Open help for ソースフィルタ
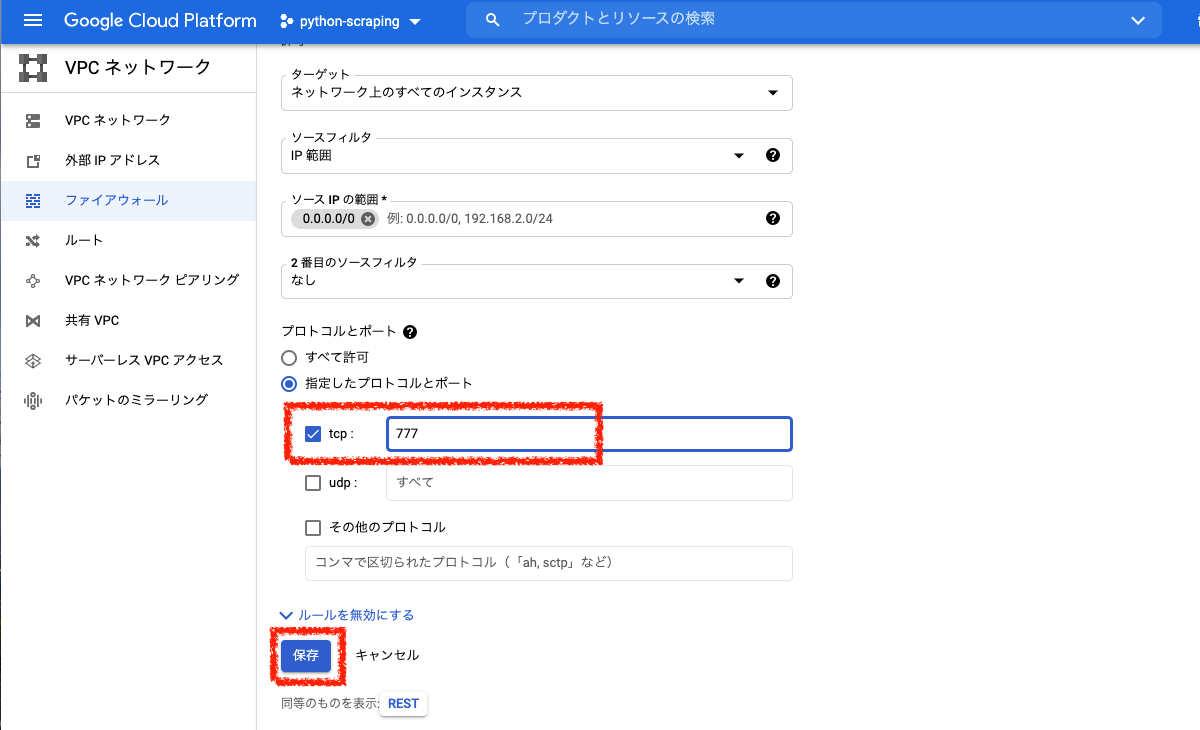 tap(773, 155)
